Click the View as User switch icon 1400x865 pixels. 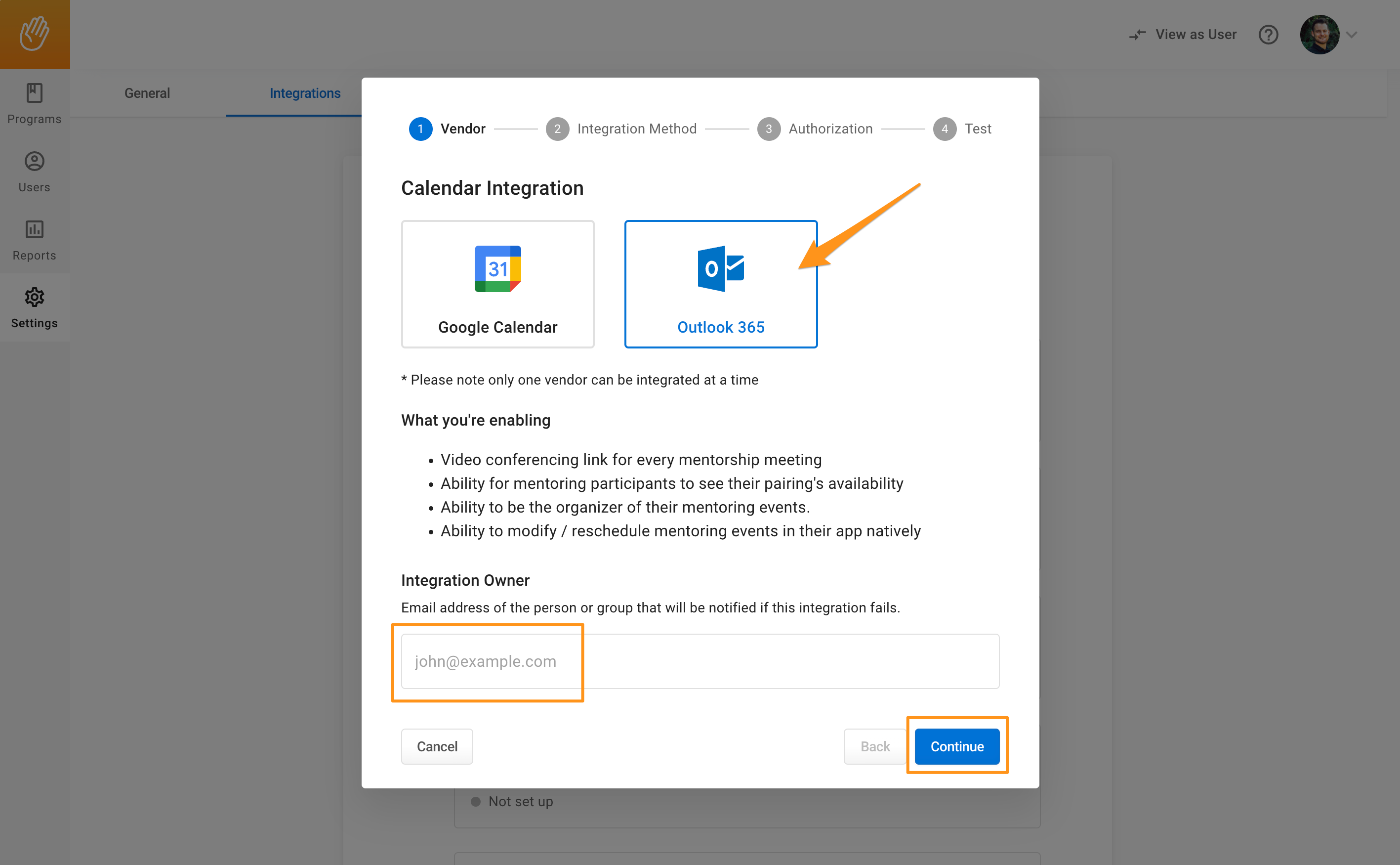[x=1137, y=34]
